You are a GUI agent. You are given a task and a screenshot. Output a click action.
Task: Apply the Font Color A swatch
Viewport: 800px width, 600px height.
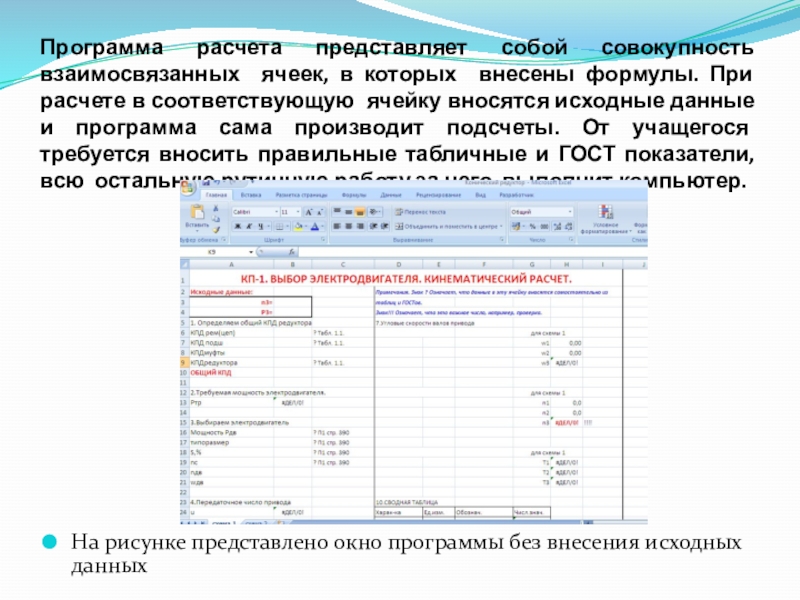tap(315, 227)
